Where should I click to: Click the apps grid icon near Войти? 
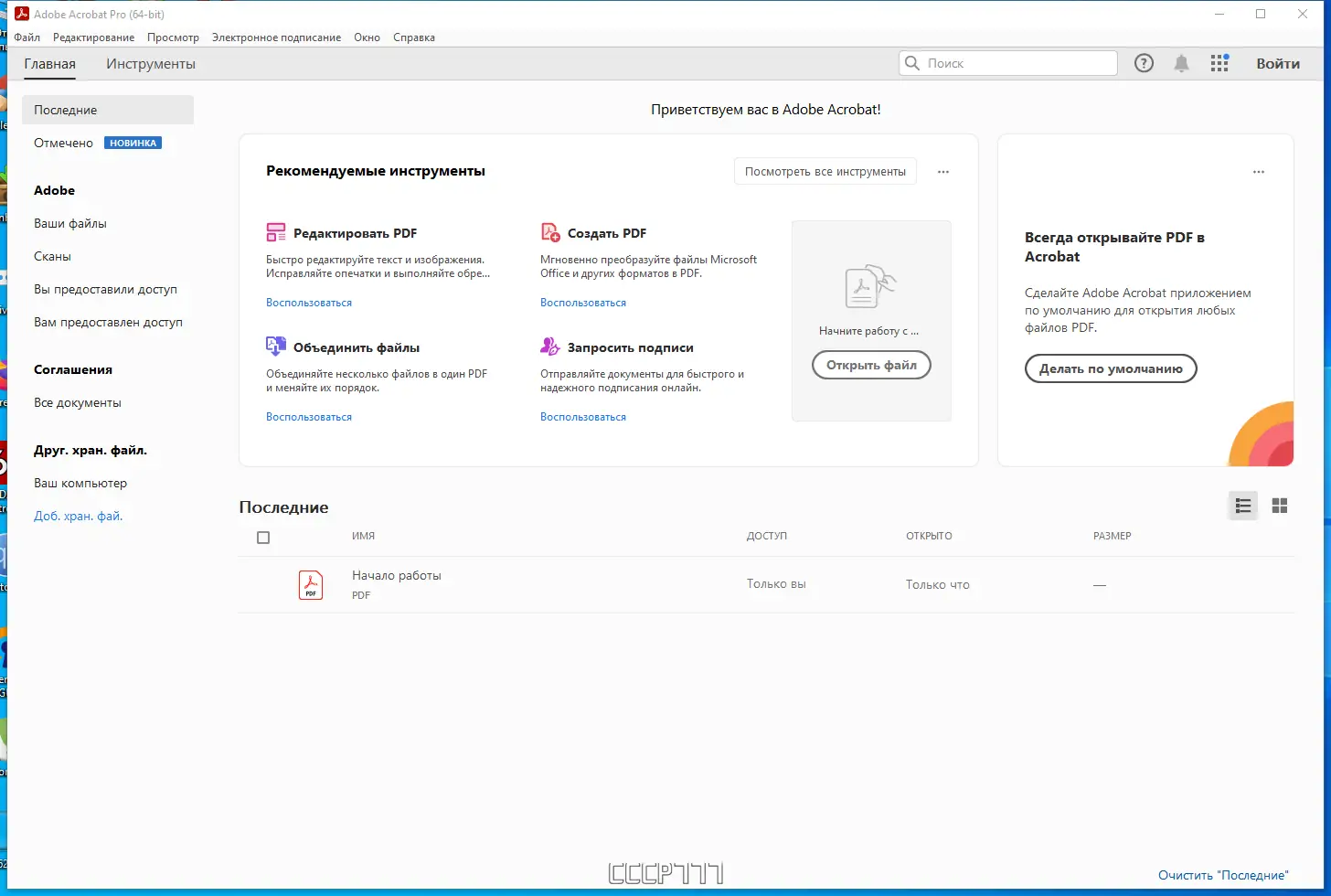(x=1219, y=63)
